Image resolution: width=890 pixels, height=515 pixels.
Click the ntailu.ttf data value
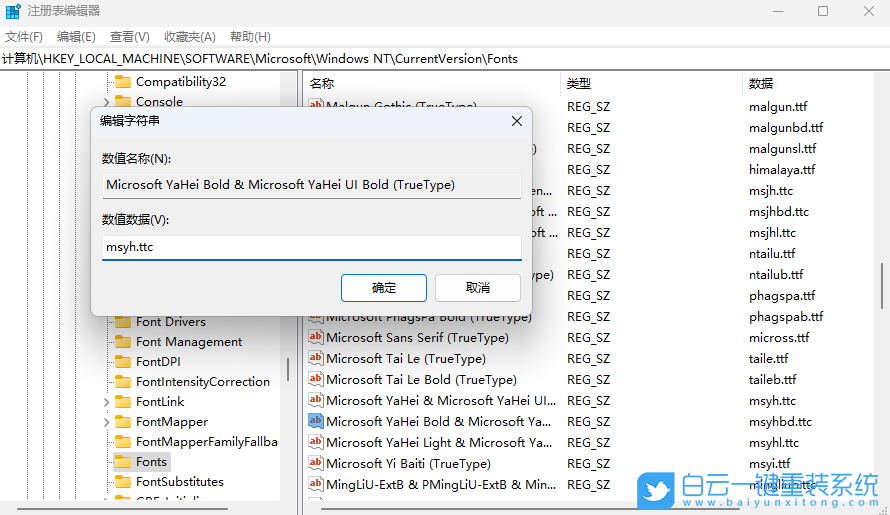click(772, 253)
